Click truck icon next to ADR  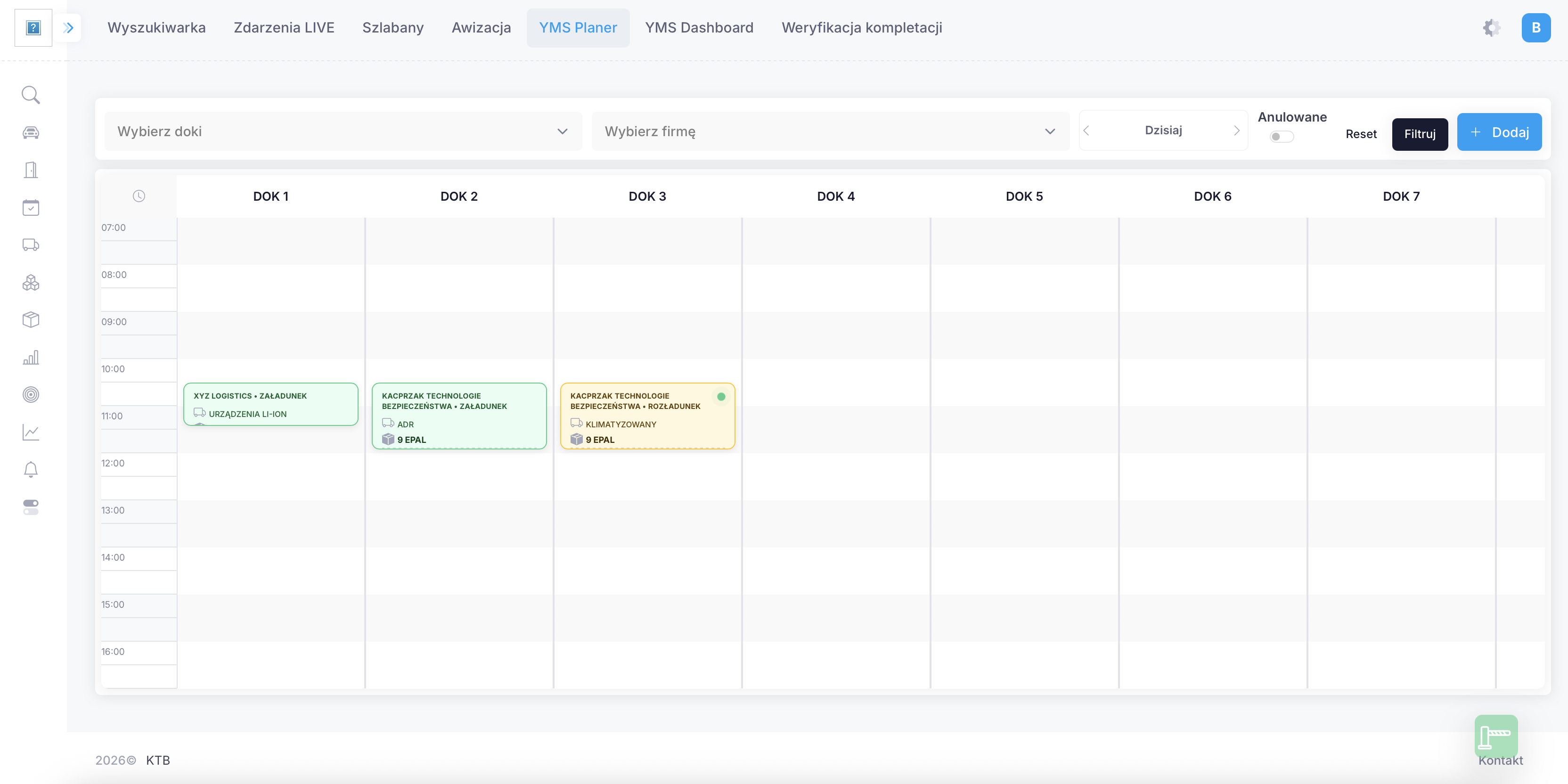[388, 423]
